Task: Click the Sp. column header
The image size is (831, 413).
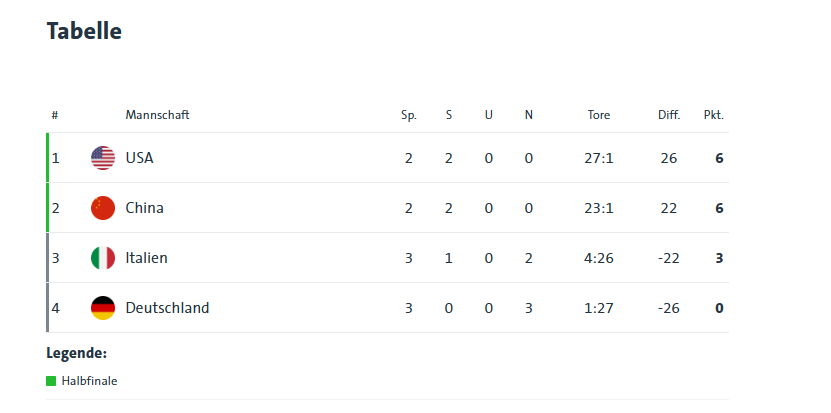Action: 409,115
